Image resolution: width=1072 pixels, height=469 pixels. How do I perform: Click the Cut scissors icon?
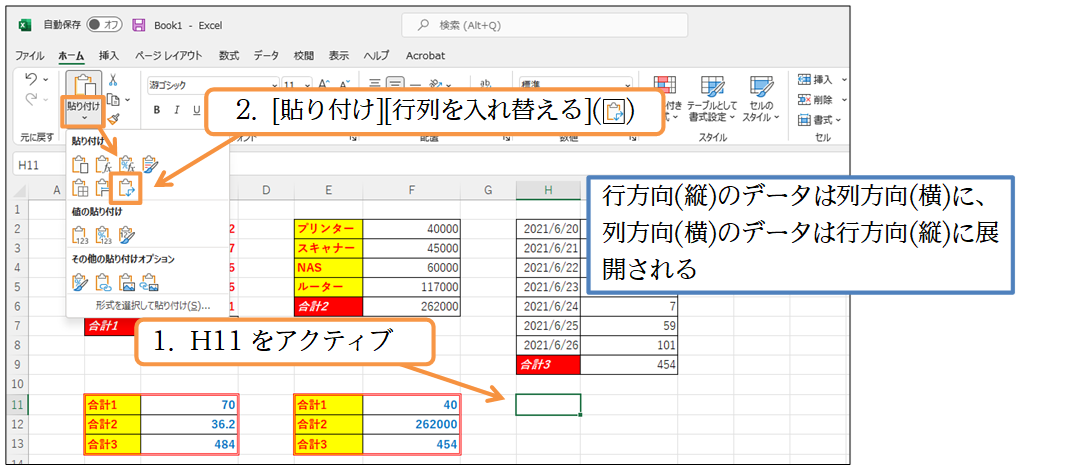click(x=113, y=80)
